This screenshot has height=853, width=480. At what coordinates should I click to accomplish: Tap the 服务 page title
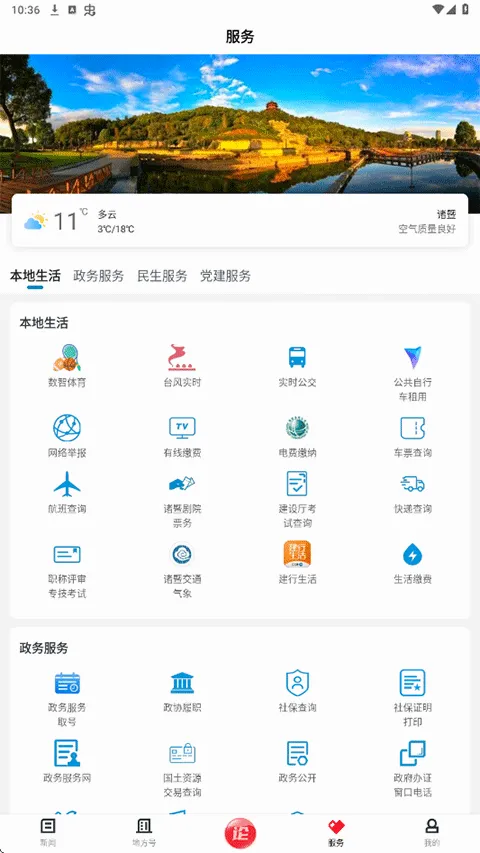pyautogui.click(x=240, y=36)
